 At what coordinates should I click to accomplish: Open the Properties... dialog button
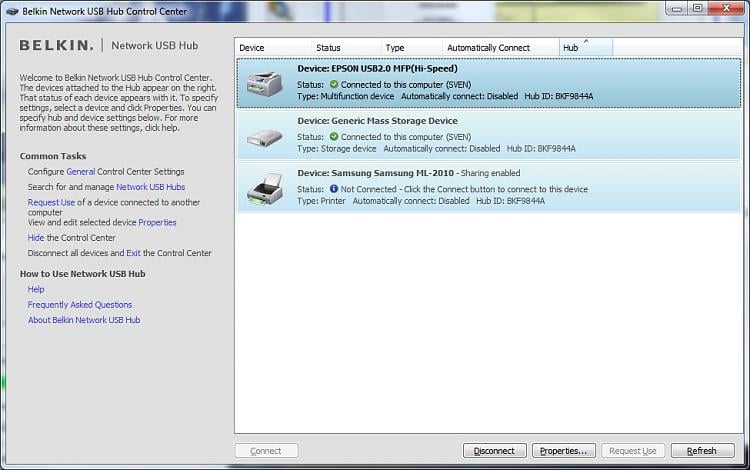[x=563, y=450]
